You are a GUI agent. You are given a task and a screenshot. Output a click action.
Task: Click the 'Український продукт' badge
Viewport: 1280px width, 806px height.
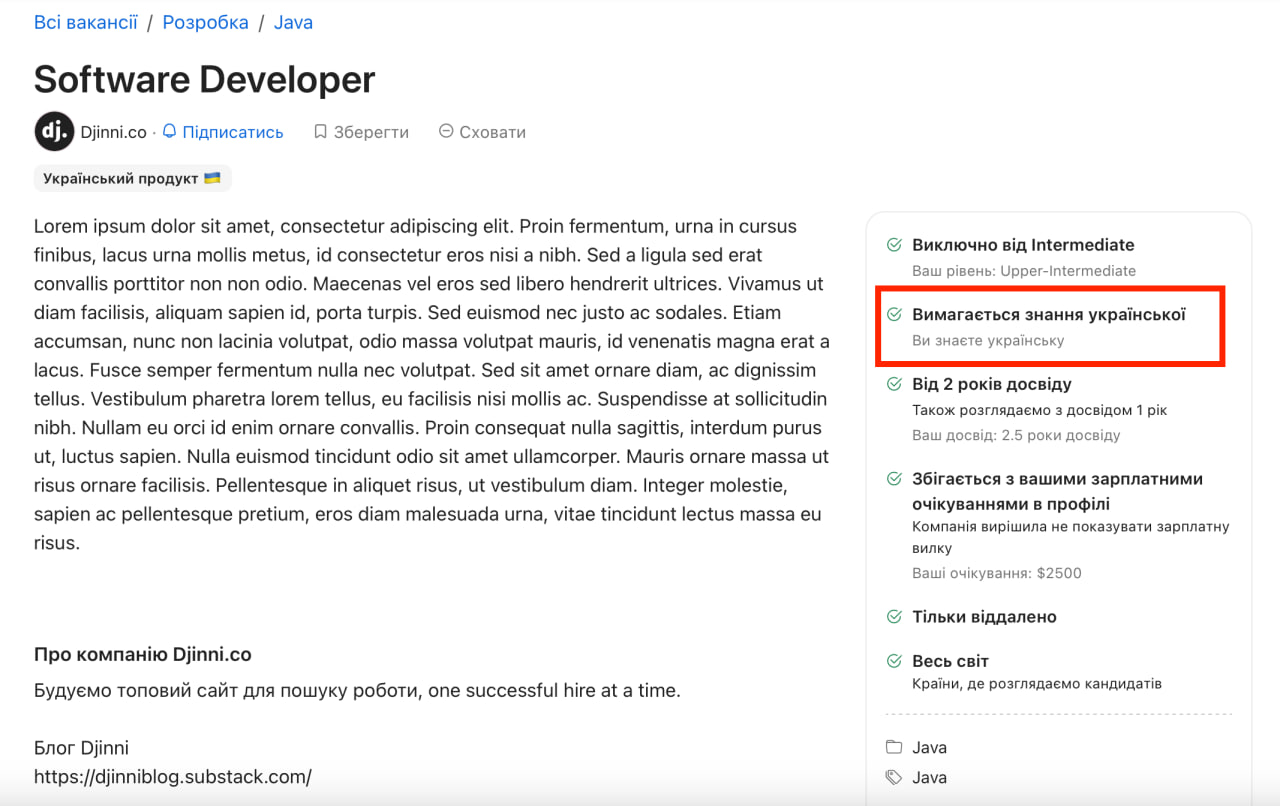coord(133,178)
